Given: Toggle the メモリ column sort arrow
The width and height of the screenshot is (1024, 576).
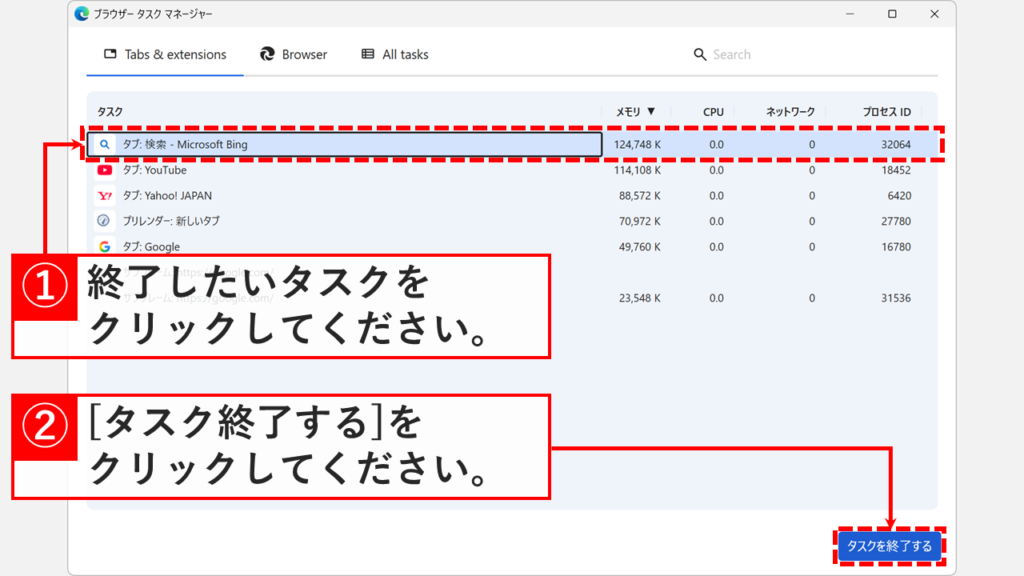Looking at the screenshot, I should (x=652, y=113).
